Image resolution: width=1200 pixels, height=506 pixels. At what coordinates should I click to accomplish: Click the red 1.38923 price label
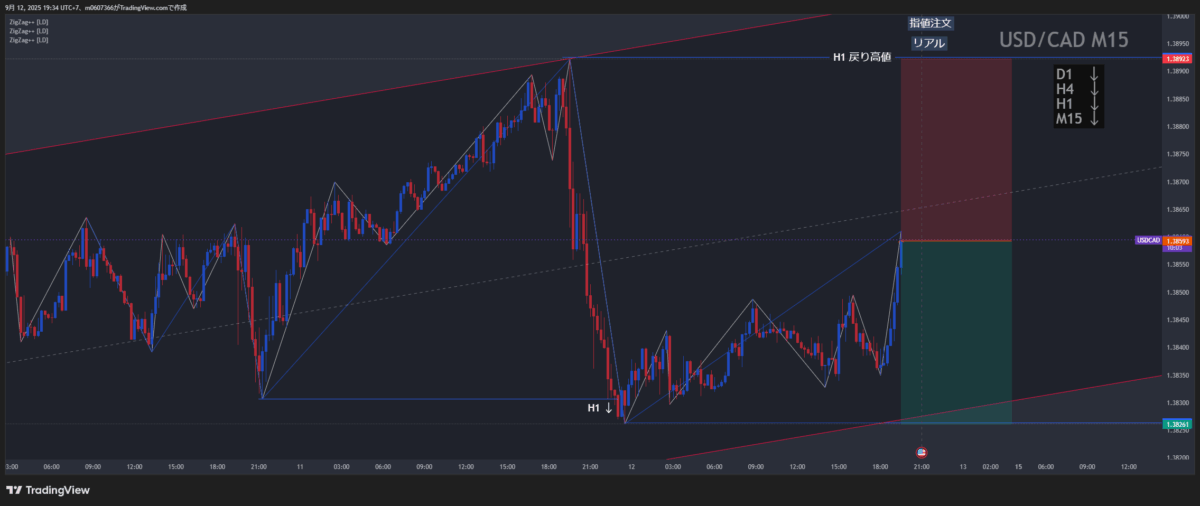(x=1176, y=59)
